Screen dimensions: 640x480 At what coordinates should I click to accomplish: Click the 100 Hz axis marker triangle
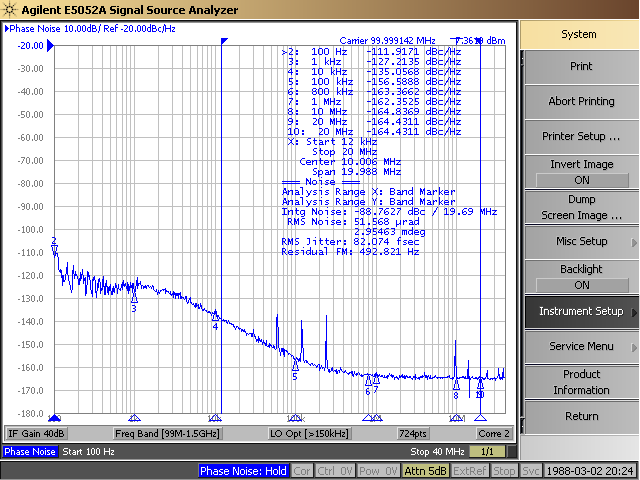pos(54,418)
